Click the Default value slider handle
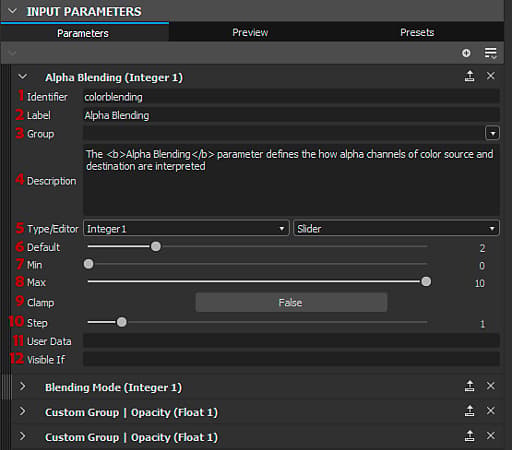512x450 pixels. click(156, 247)
